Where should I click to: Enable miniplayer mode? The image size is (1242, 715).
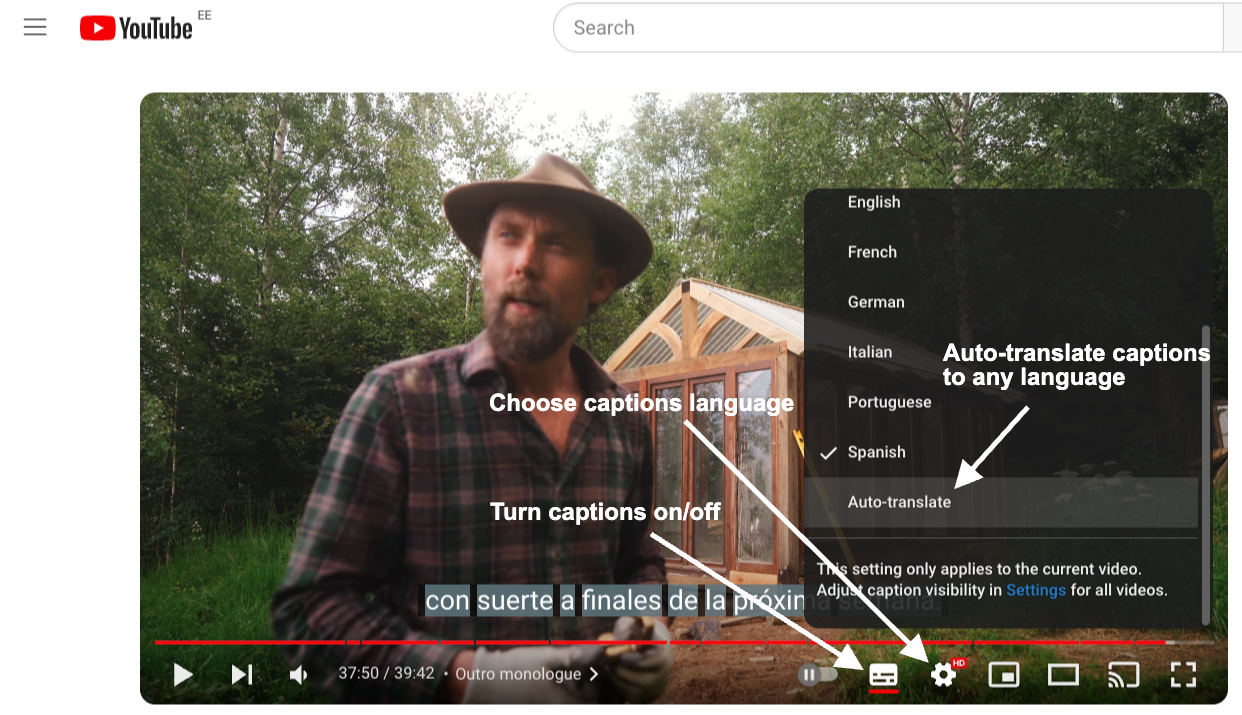click(1003, 675)
